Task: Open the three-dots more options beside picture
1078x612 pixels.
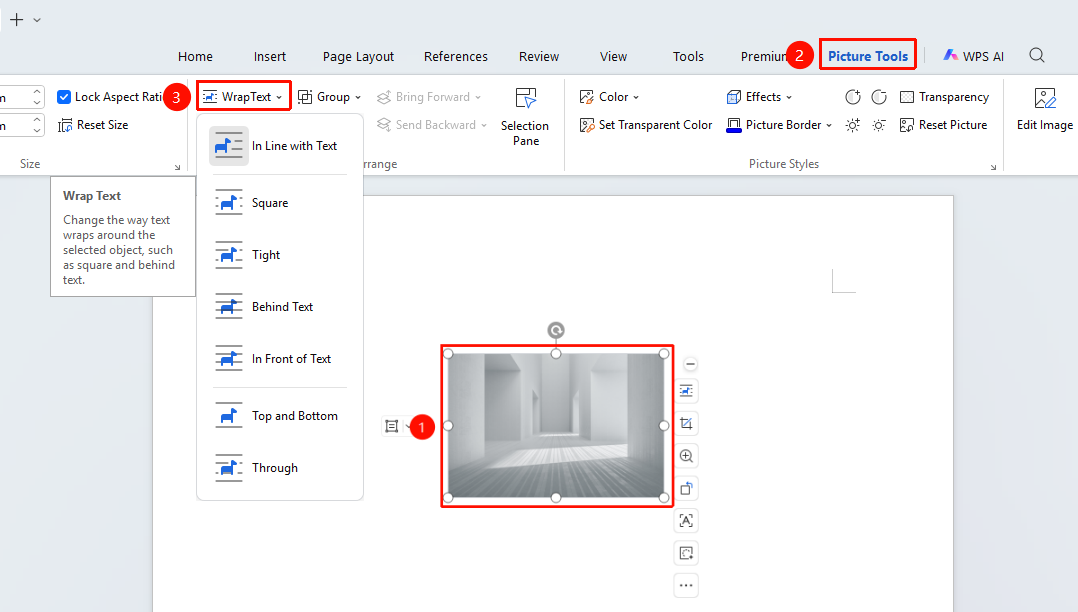Action: tap(686, 585)
